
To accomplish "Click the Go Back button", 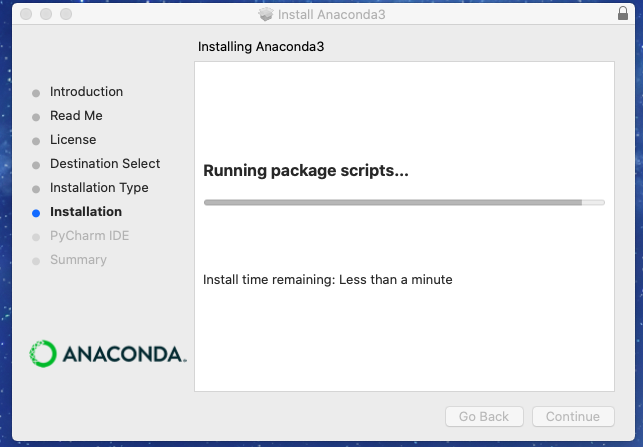I will pyautogui.click(x=484, y=416).
